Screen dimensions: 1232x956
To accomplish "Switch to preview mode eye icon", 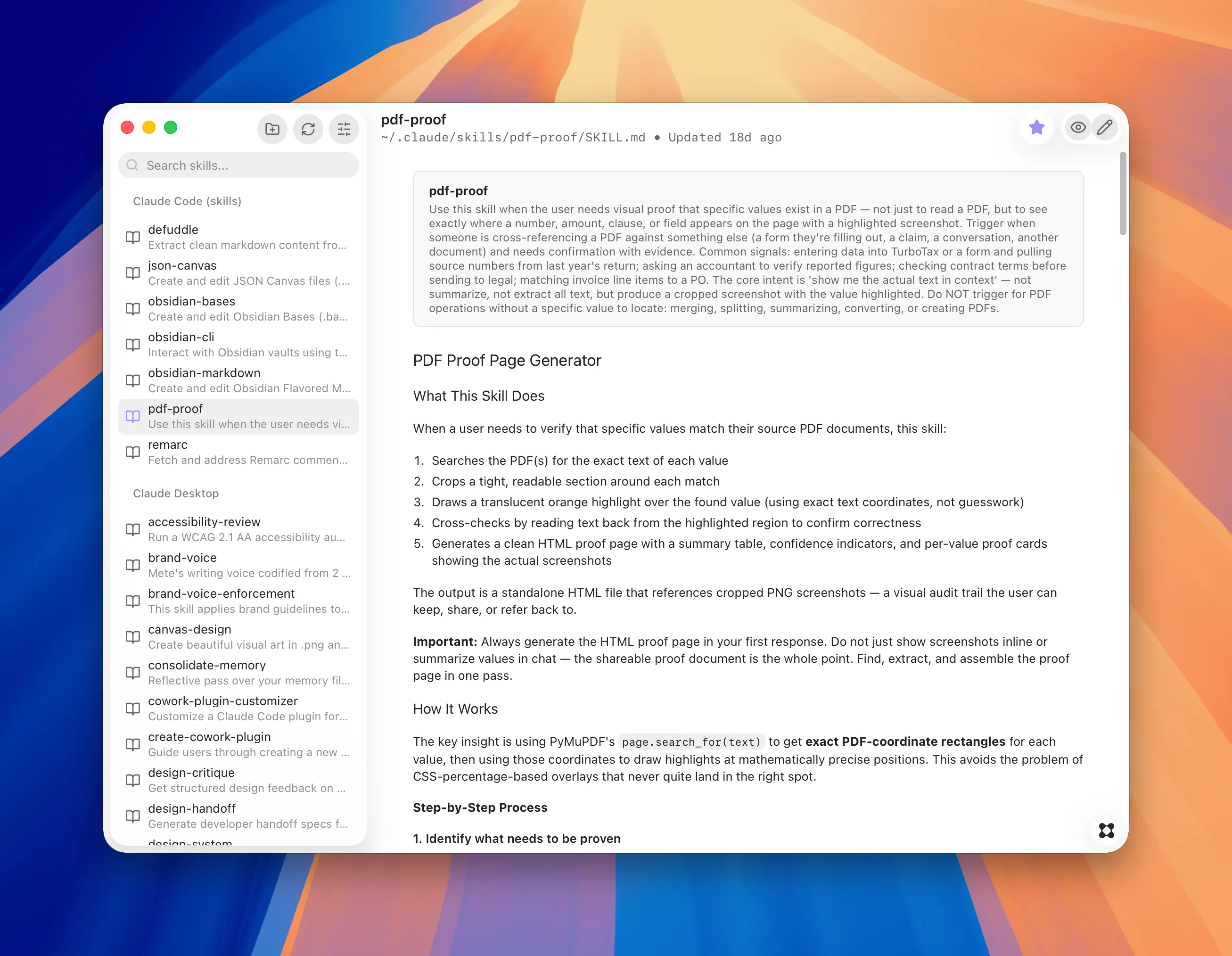I will click(x=1078, y=128).
